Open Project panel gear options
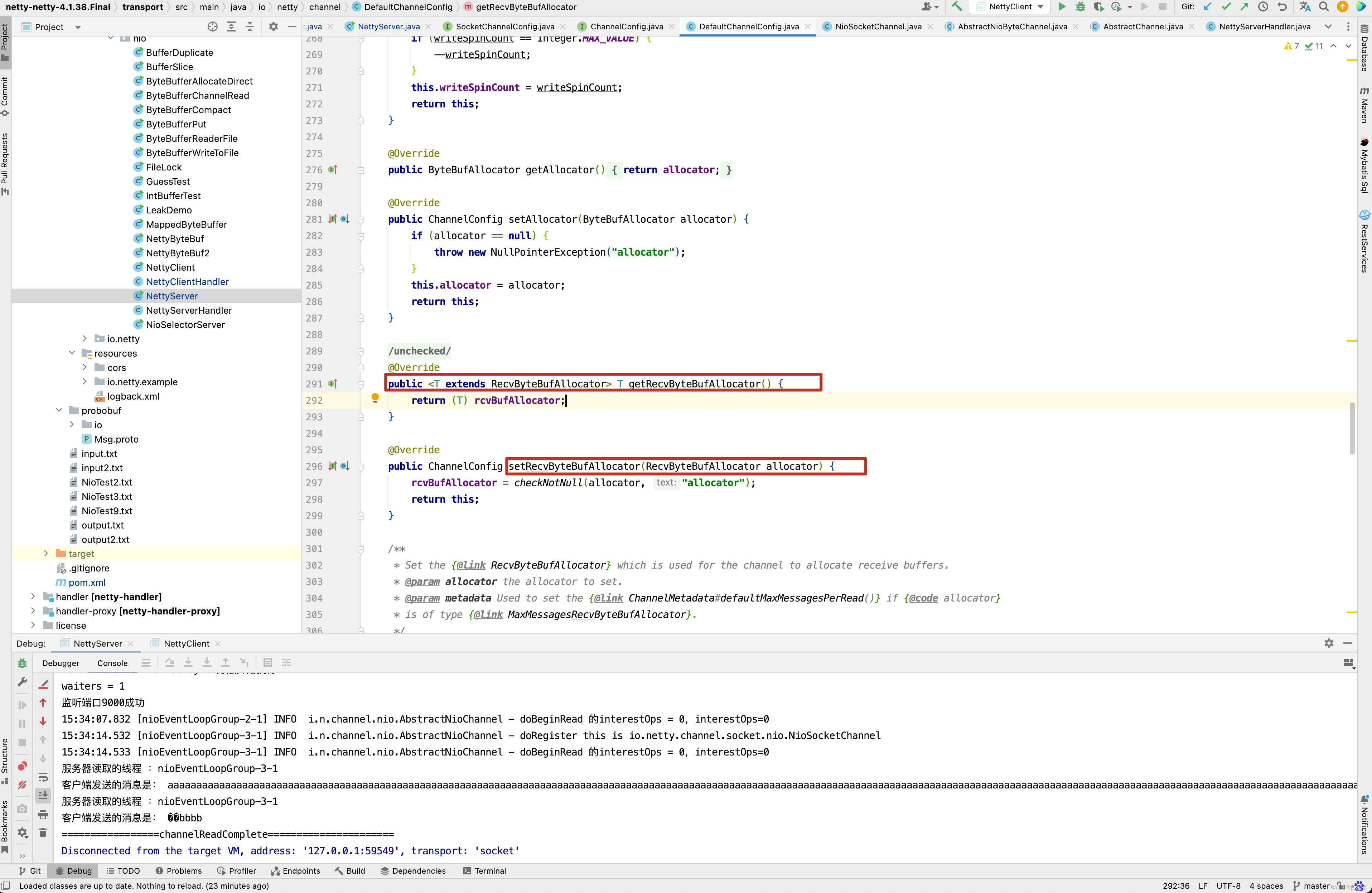The image size is (1372, 893). [273, 26]
